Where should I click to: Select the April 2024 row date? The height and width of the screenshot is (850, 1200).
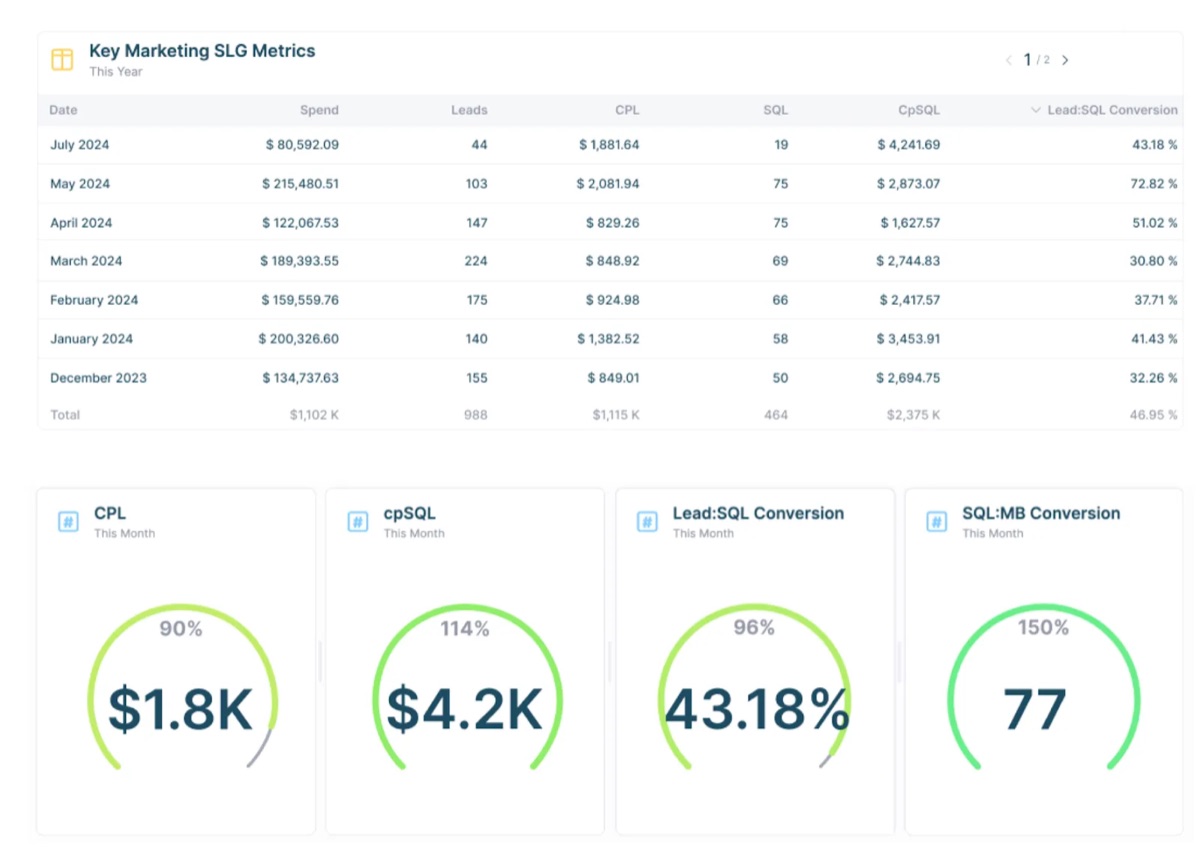coord(81,223)
